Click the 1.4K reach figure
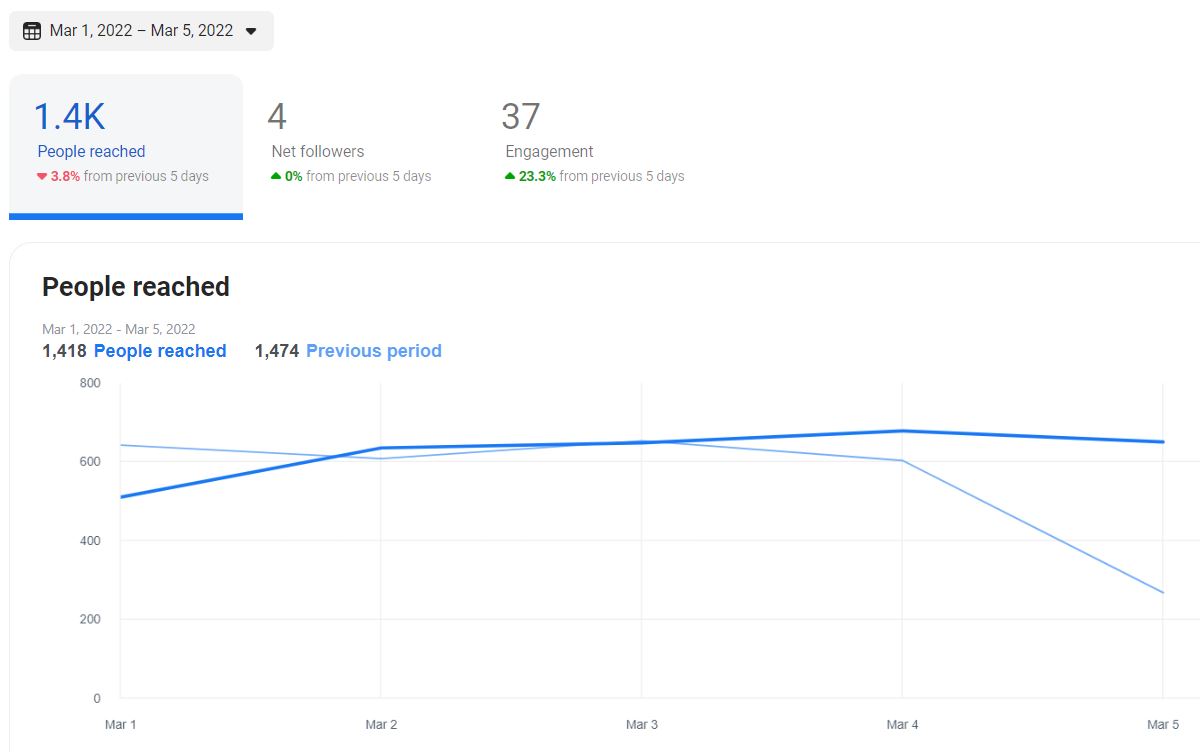1200x752 pixels. pos(70,117)
